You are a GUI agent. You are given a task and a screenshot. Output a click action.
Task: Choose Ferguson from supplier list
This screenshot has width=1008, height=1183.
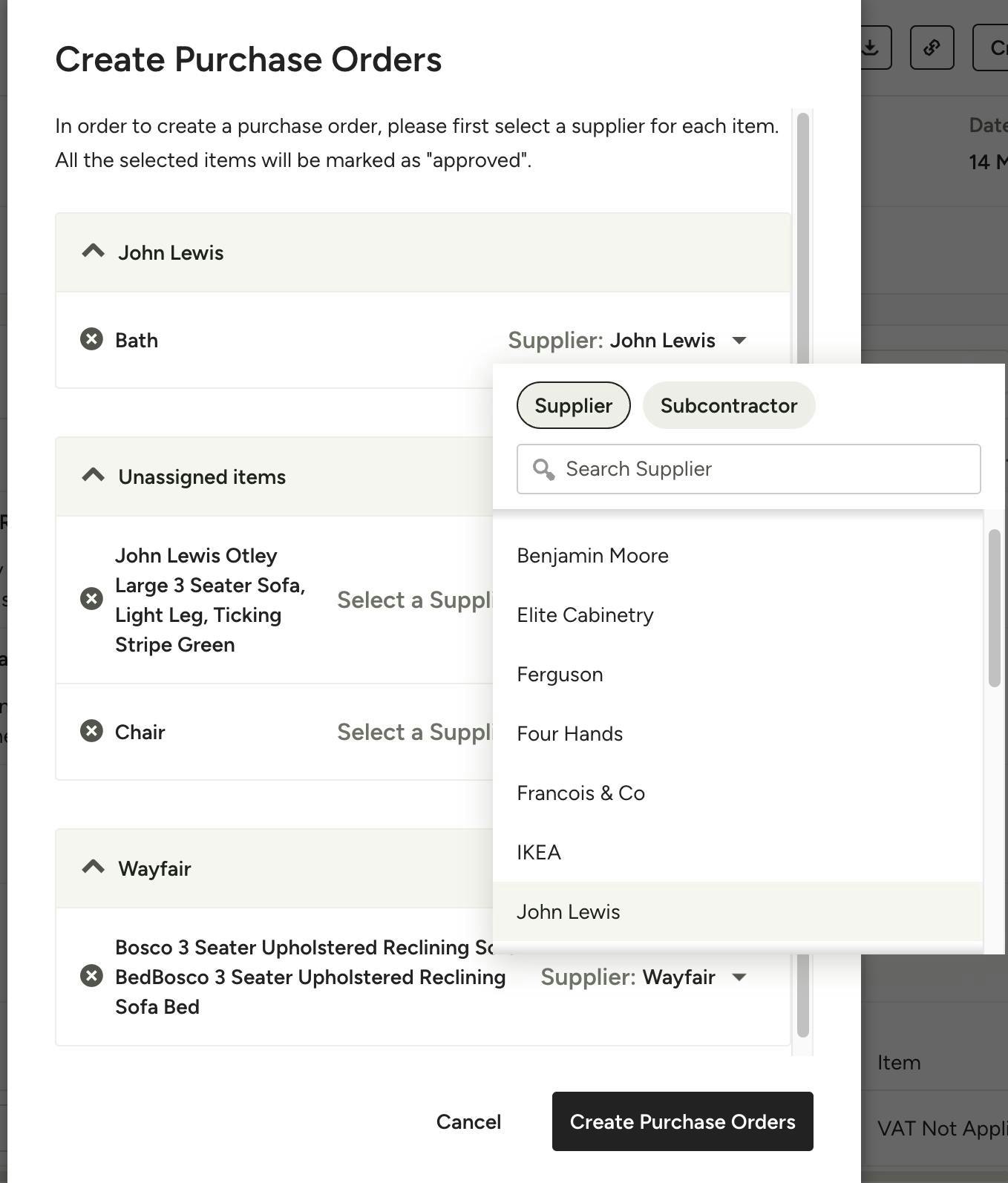(738, 675)
